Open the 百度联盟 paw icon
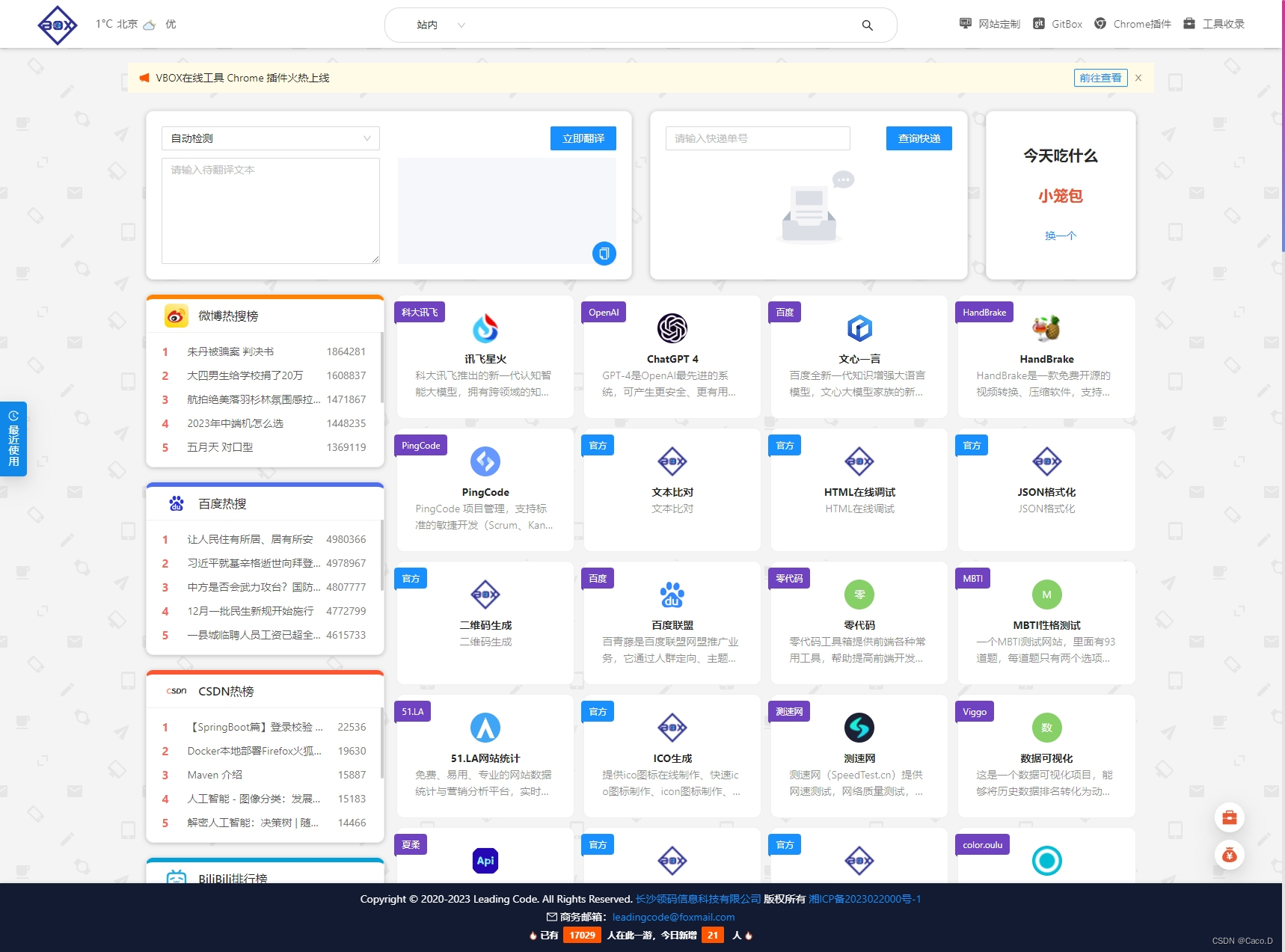 pyautogui.click(x=672, y=595)
